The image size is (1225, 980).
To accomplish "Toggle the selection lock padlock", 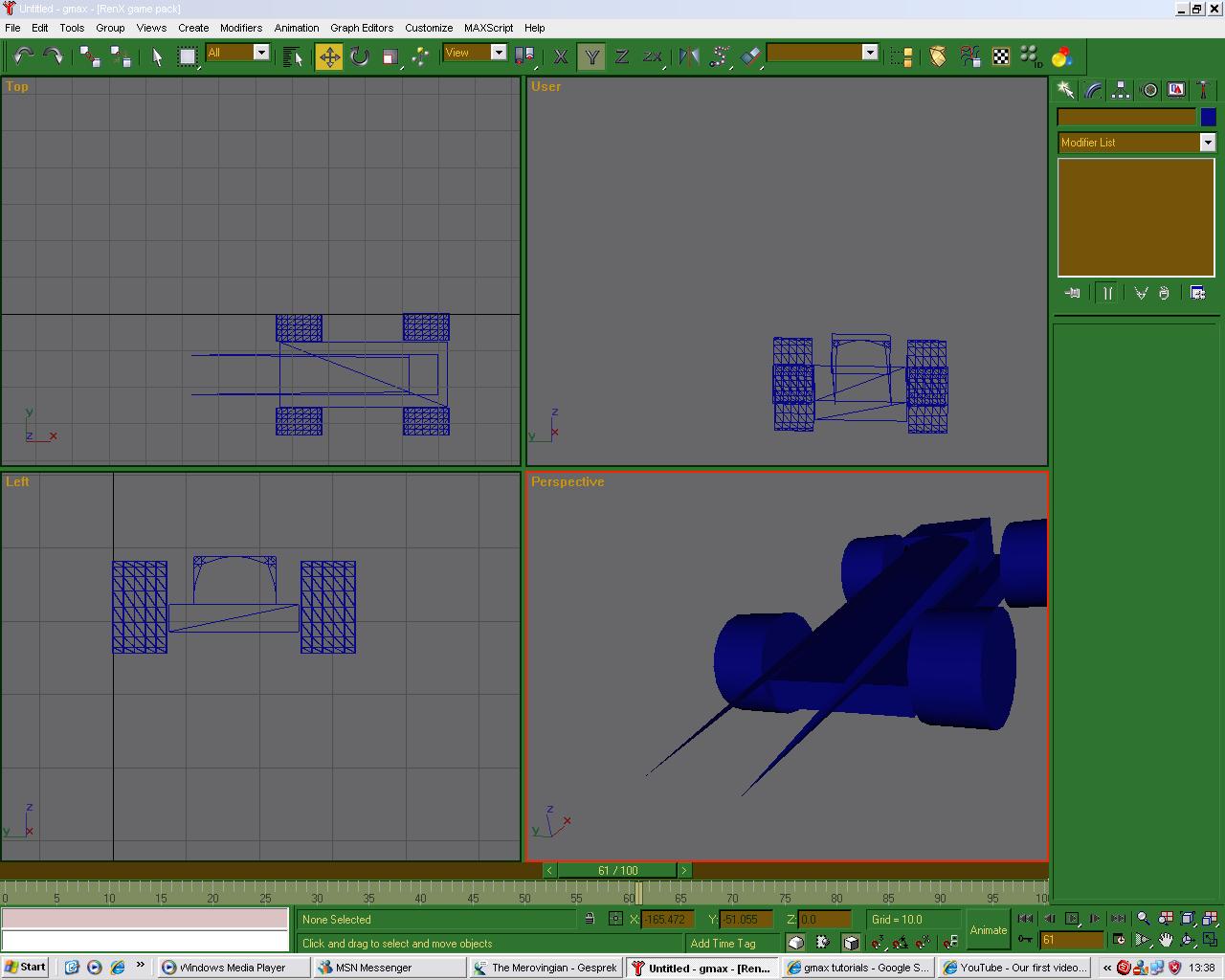I will (x=590, y=919).
